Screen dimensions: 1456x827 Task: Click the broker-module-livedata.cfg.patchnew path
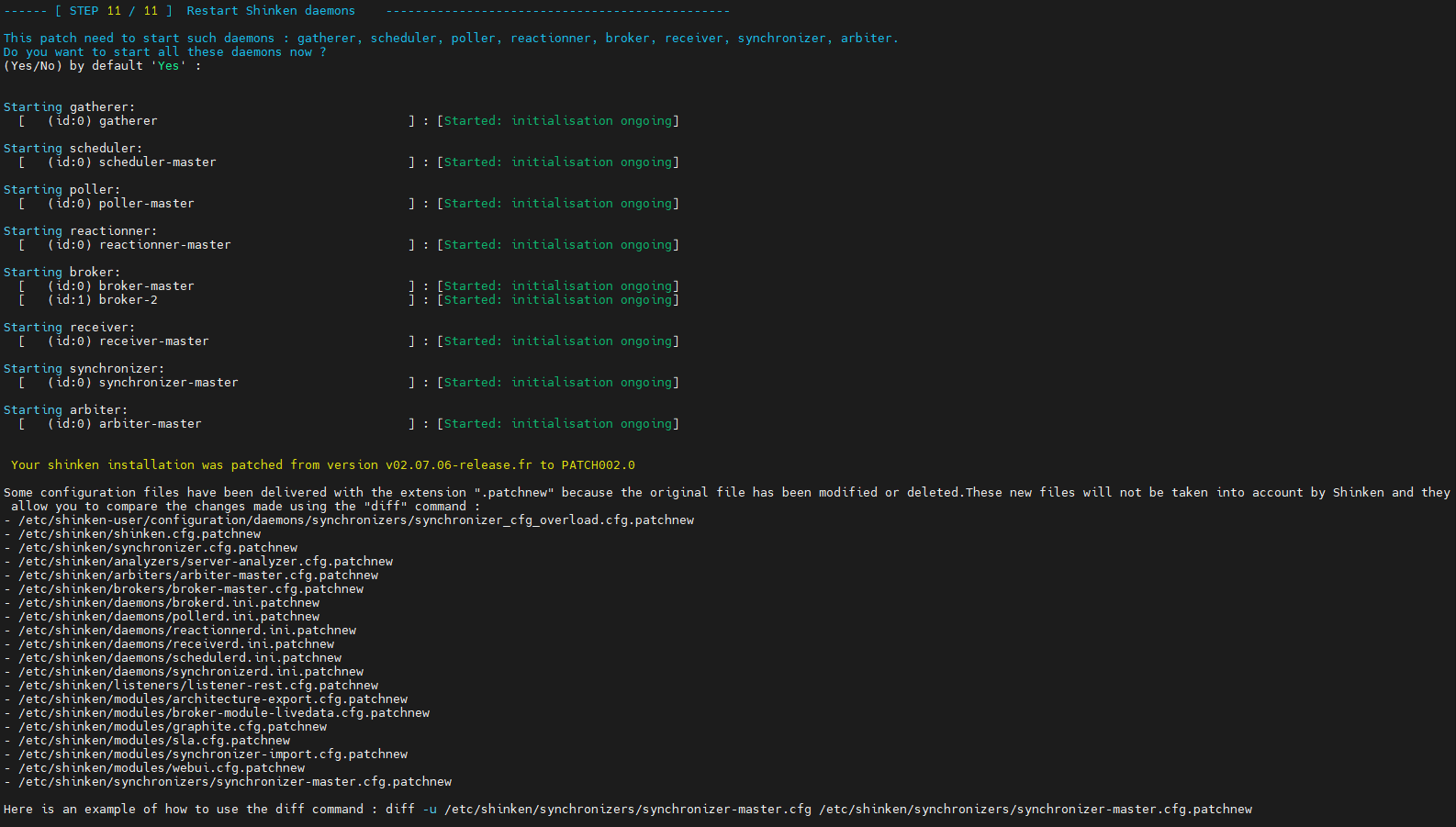pos(224,713)
